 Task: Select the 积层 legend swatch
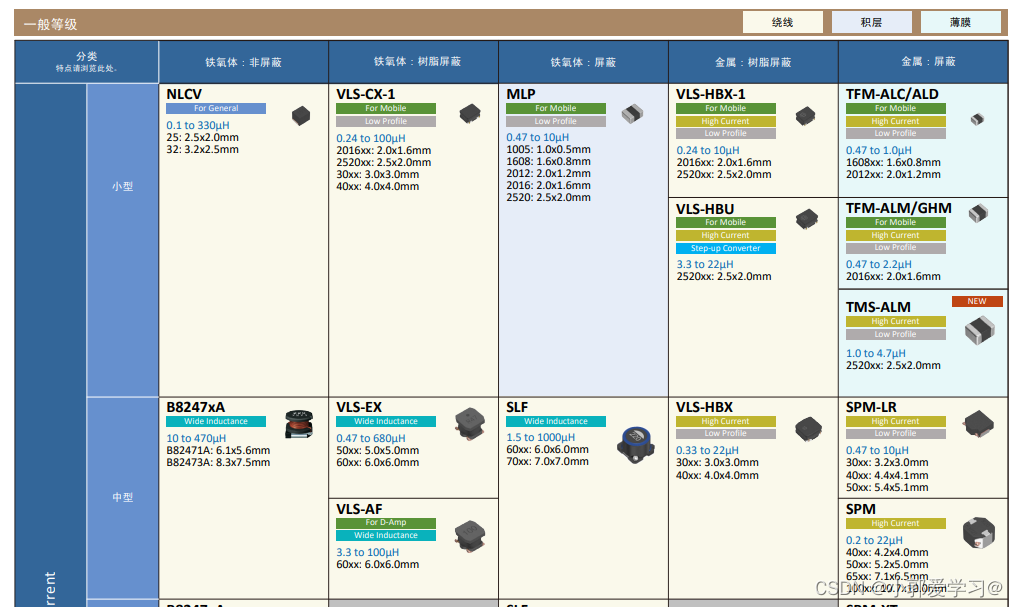click(x=871, y=23)
